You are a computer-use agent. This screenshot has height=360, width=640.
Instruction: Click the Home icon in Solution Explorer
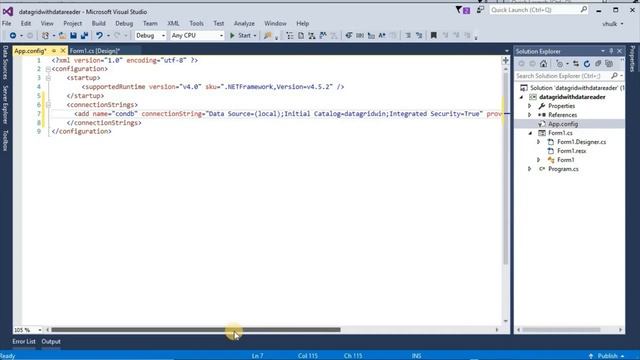543,64
